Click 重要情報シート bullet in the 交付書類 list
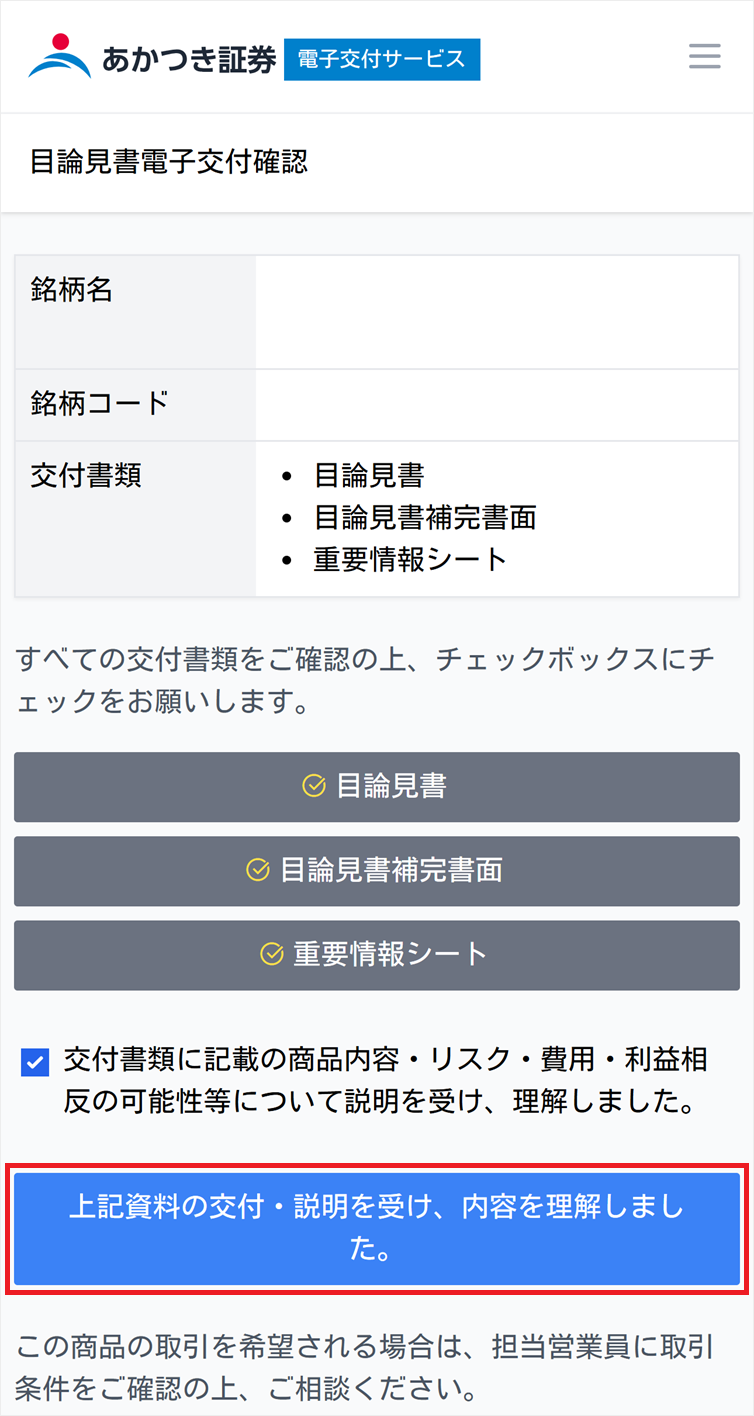 pyautogui.click(x=410, y=559)
